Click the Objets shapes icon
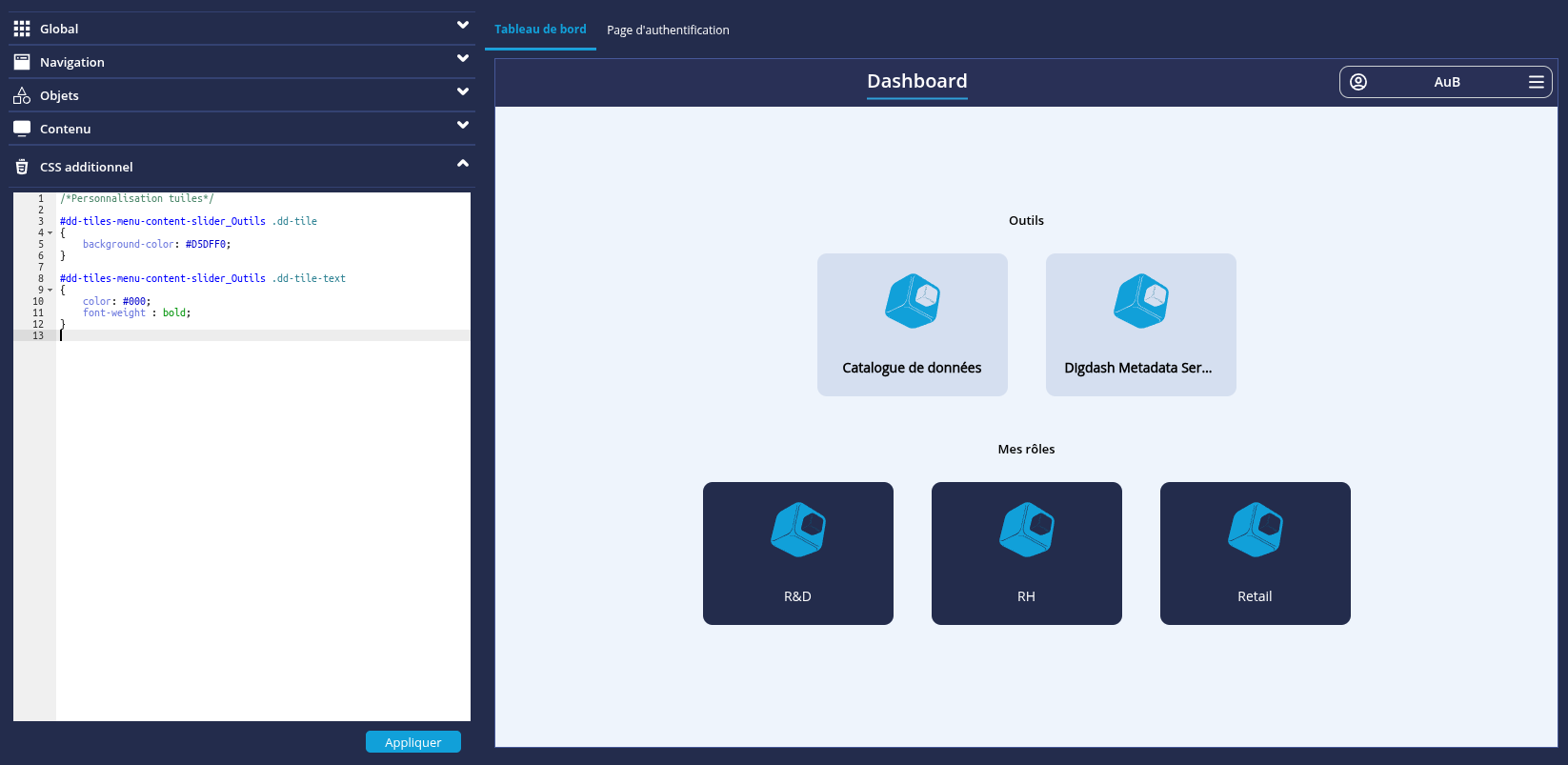Screen dimensions: 1568x765 click(22, 95)
